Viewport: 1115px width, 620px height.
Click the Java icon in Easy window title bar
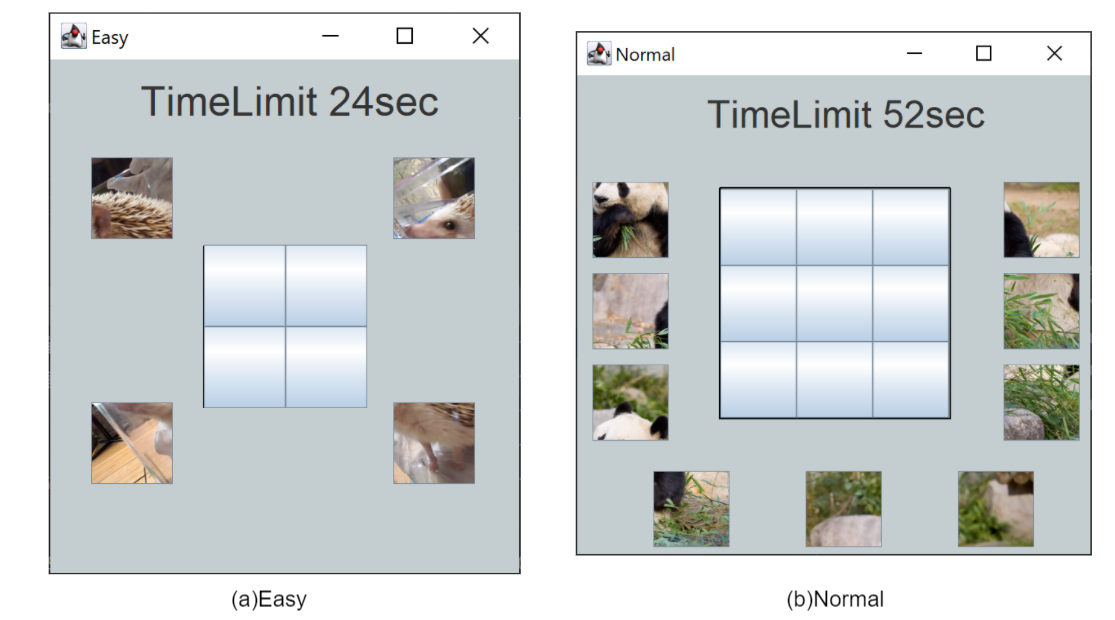[x=74, y=37]
